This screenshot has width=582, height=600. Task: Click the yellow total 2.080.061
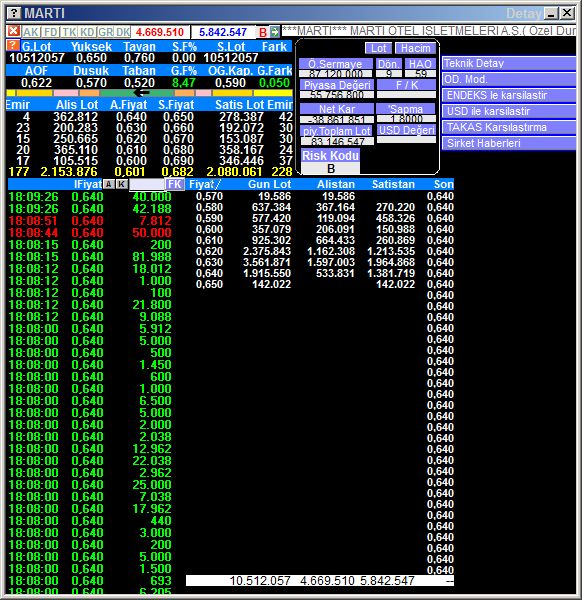tap(234, 172)
